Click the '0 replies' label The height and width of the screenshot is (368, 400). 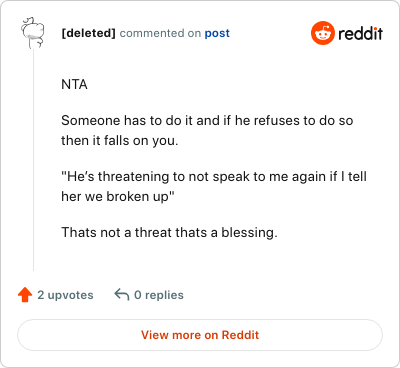tap(159, 295)
